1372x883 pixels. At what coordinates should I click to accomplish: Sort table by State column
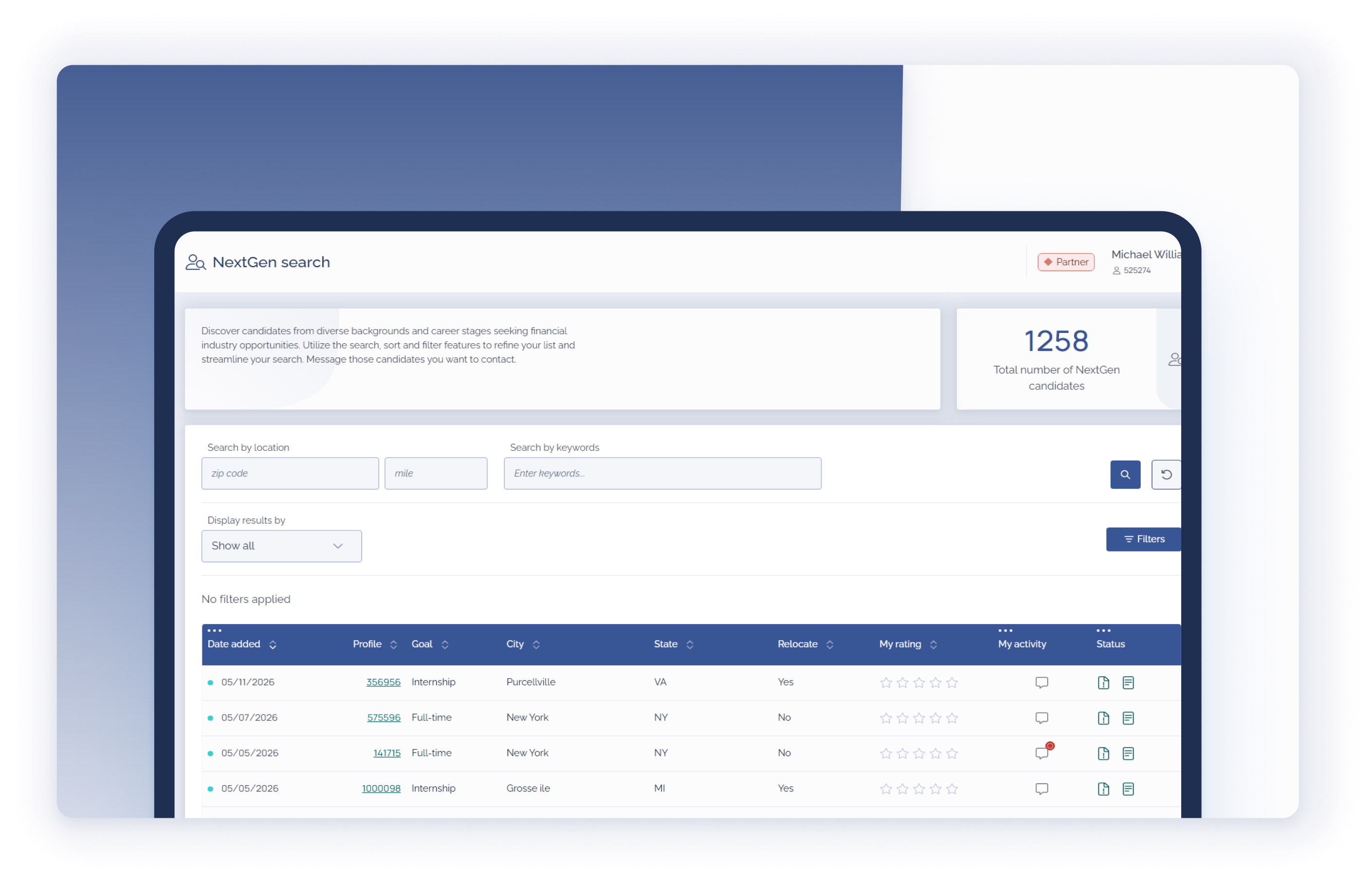690,644
